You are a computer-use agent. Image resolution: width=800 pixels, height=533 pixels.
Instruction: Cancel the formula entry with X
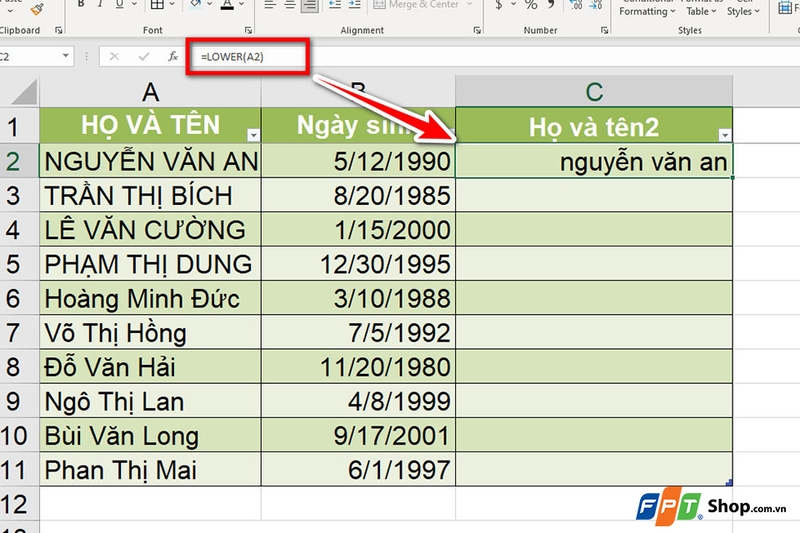pos(114,57)
